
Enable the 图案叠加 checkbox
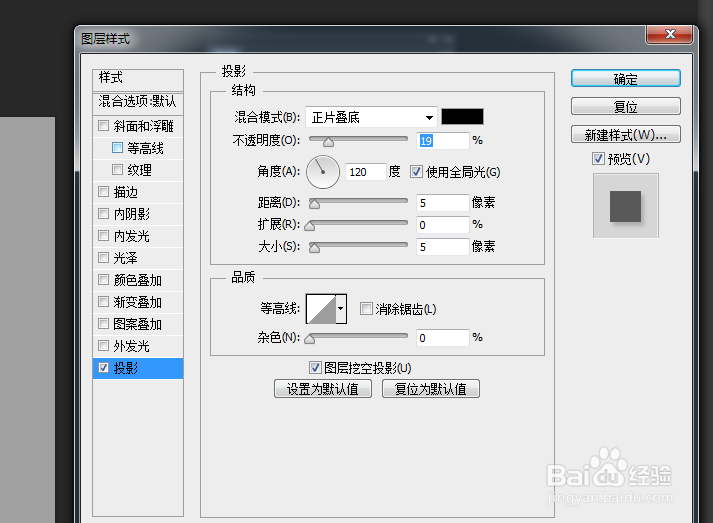tap(104, 323)
